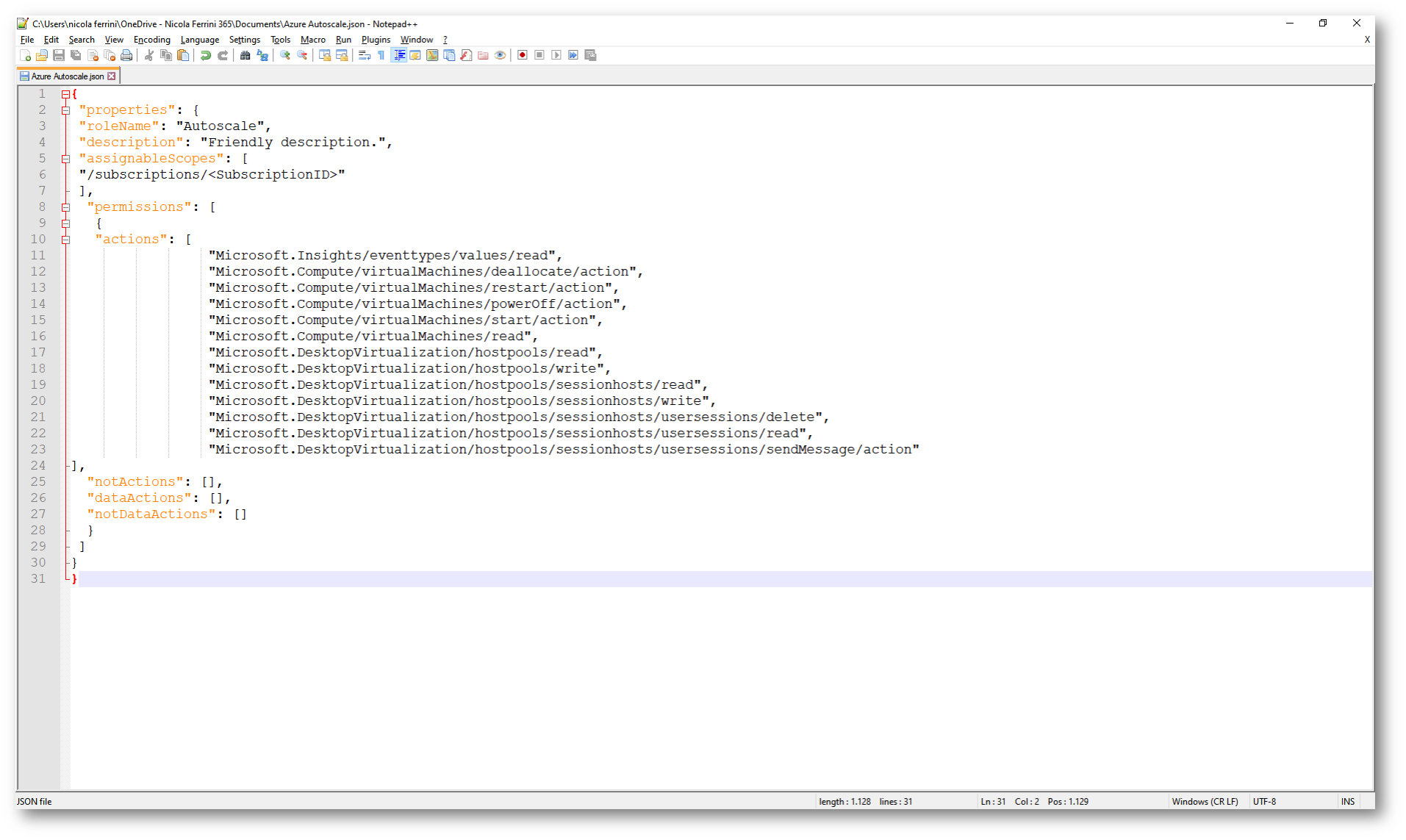Open Find with the binoculars icon

(245, 55)
